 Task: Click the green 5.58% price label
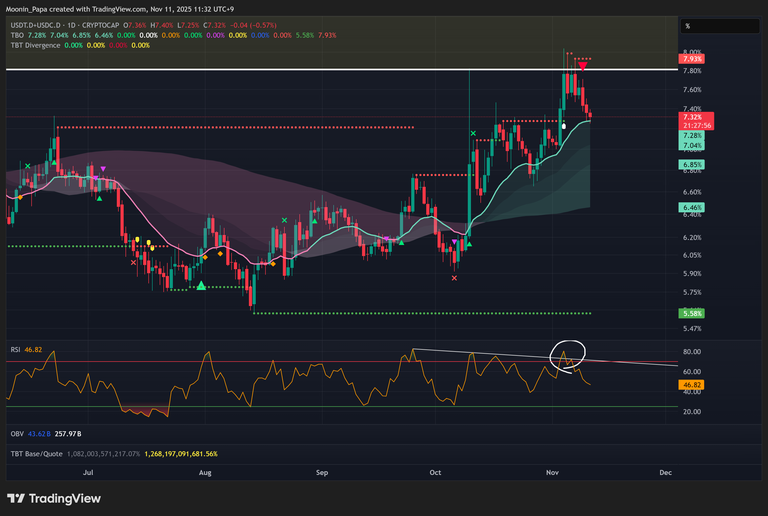(x=691, y=313)
